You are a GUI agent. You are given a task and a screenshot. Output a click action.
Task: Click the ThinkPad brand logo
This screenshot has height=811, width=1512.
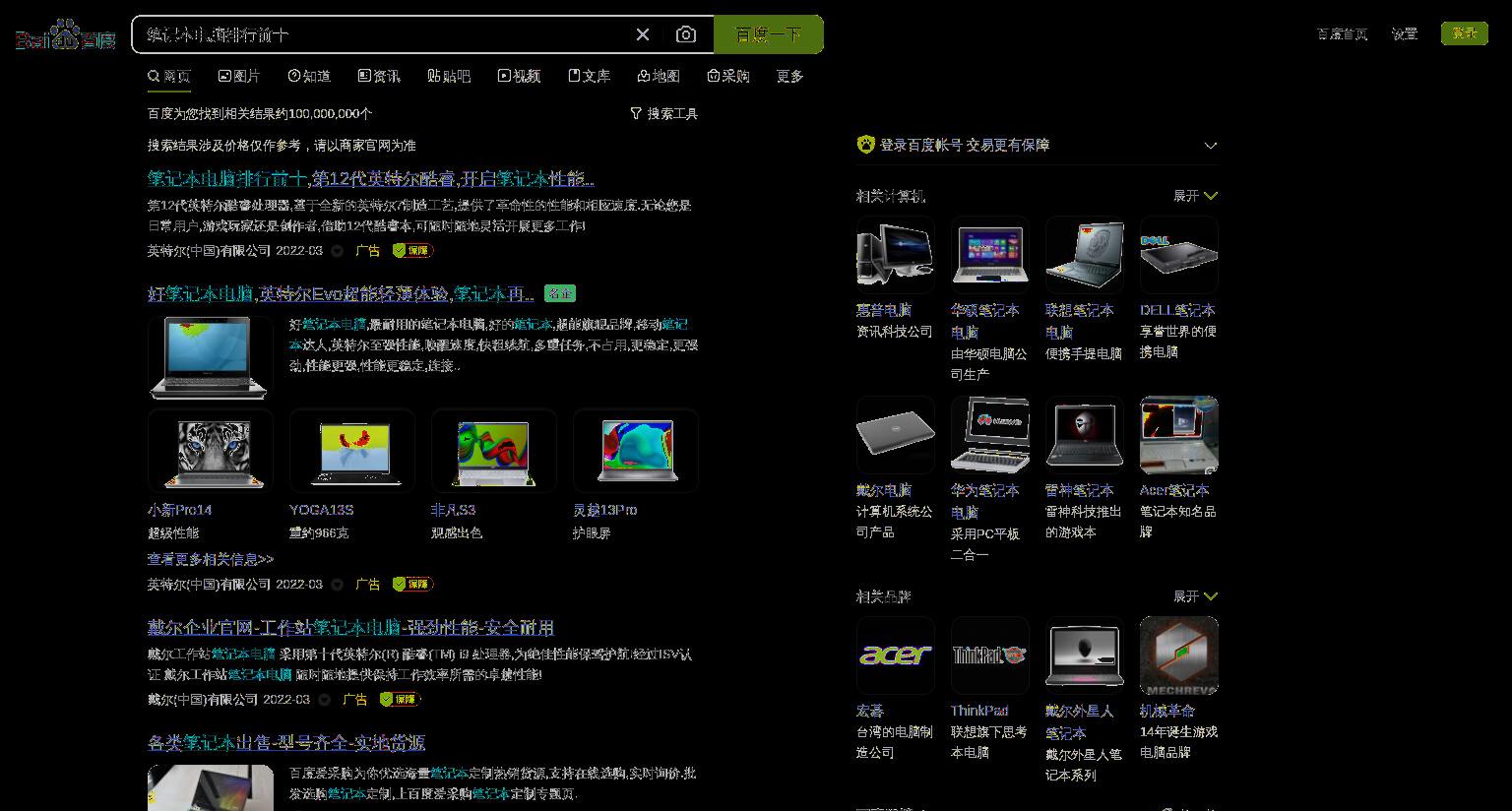click(990, 656)
